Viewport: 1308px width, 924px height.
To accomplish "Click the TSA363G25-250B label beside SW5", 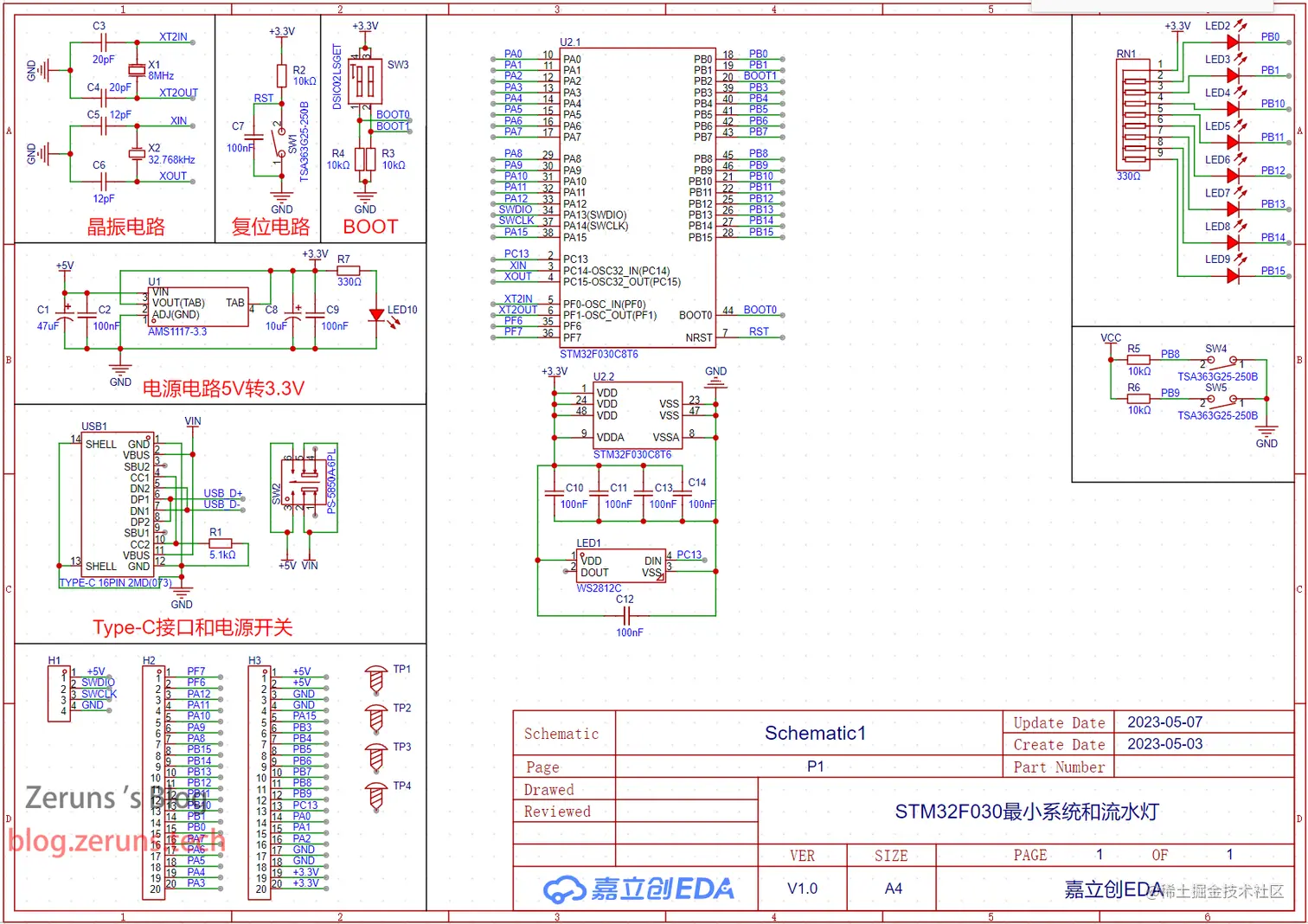I will [x=1217, y=415].
